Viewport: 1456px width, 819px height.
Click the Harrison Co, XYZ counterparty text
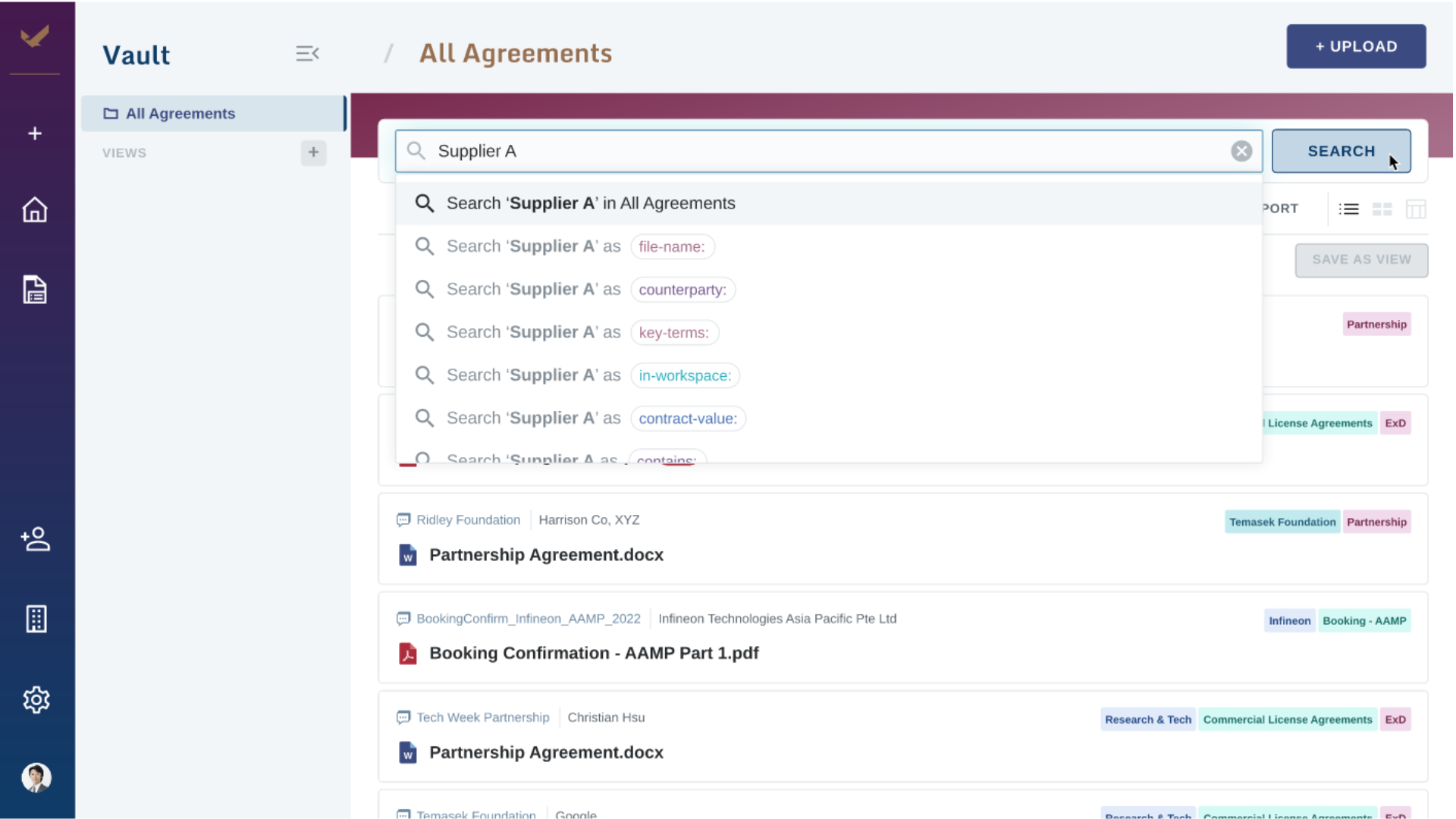click(x=589, y=520)
